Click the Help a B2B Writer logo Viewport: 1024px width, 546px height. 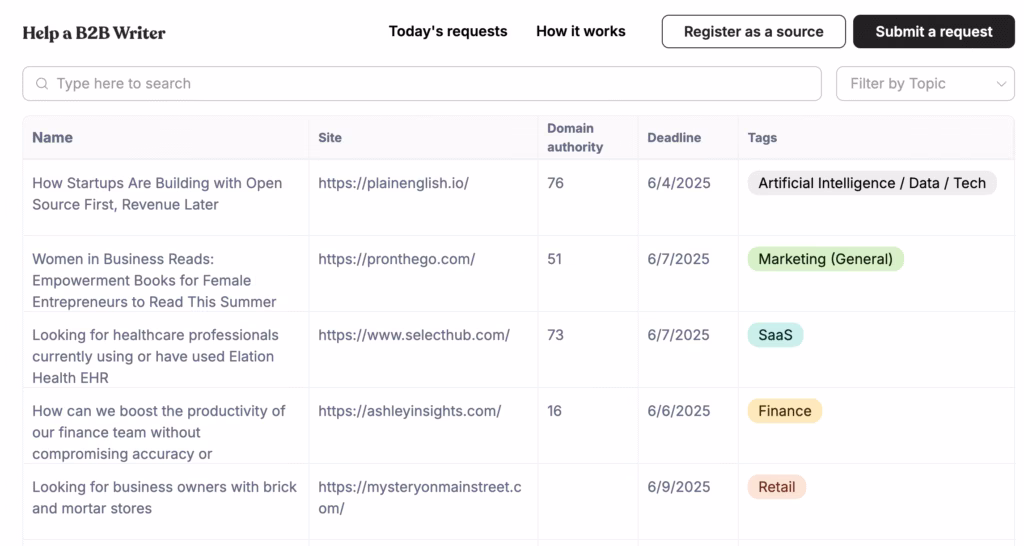94,33
